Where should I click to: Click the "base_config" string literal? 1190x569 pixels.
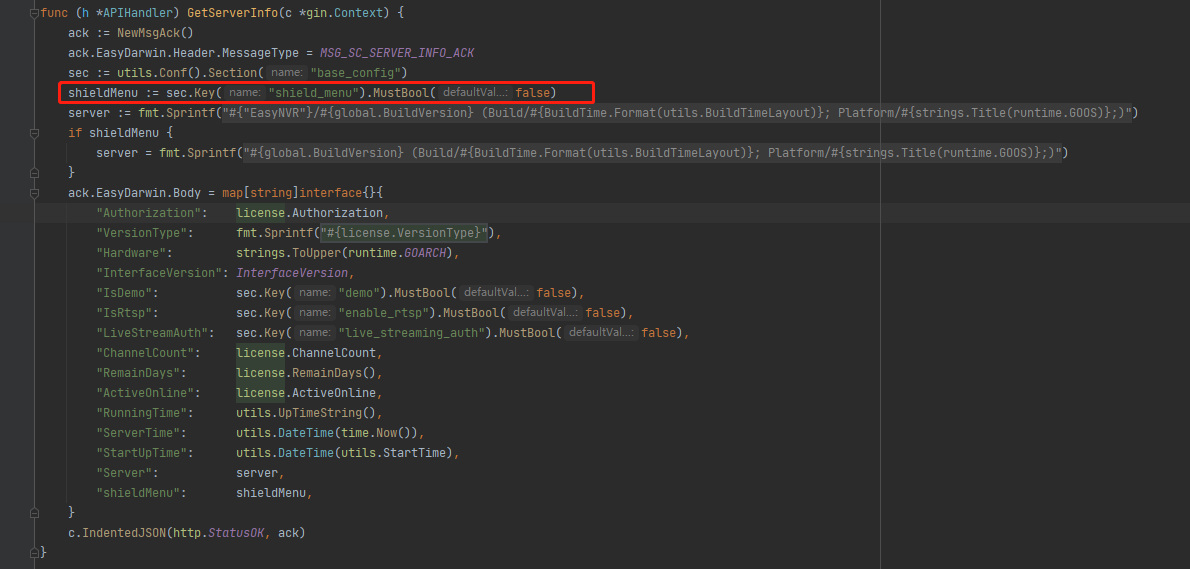coord(355,73)
